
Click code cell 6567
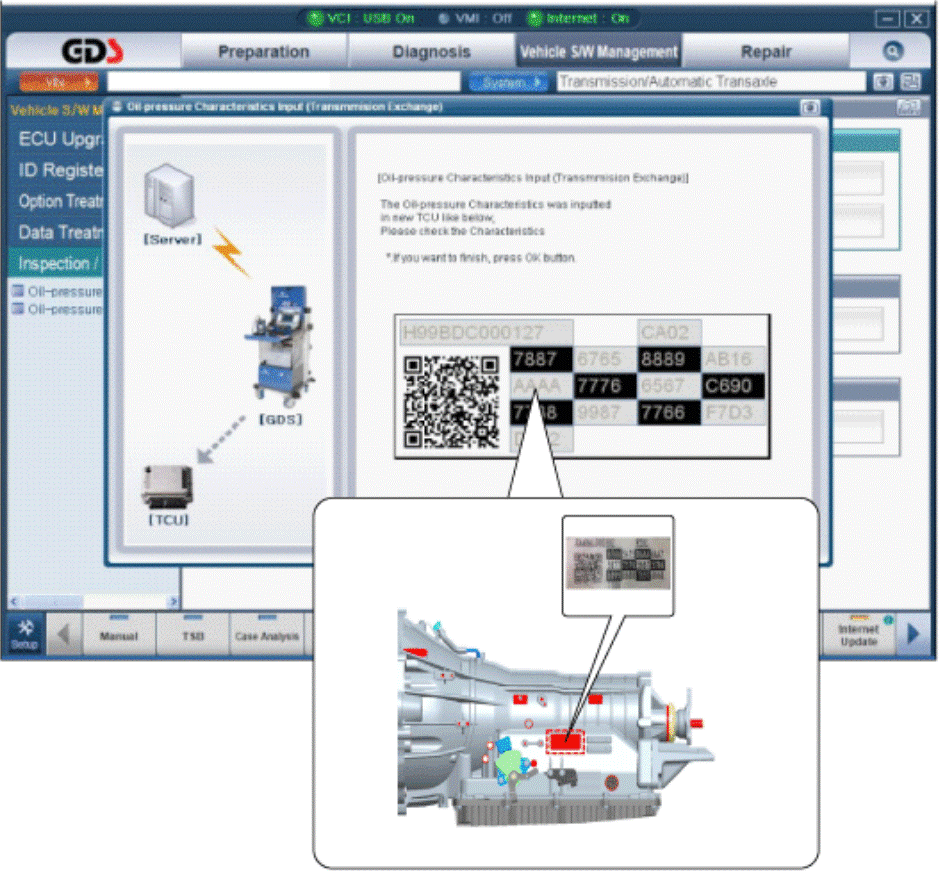click(x=669, y=386)
